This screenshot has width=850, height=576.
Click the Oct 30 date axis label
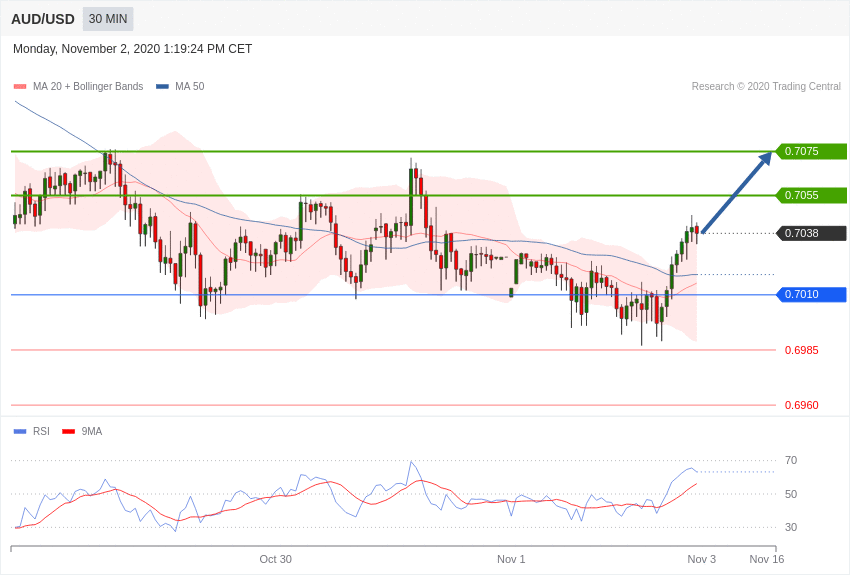click(275, 559)
